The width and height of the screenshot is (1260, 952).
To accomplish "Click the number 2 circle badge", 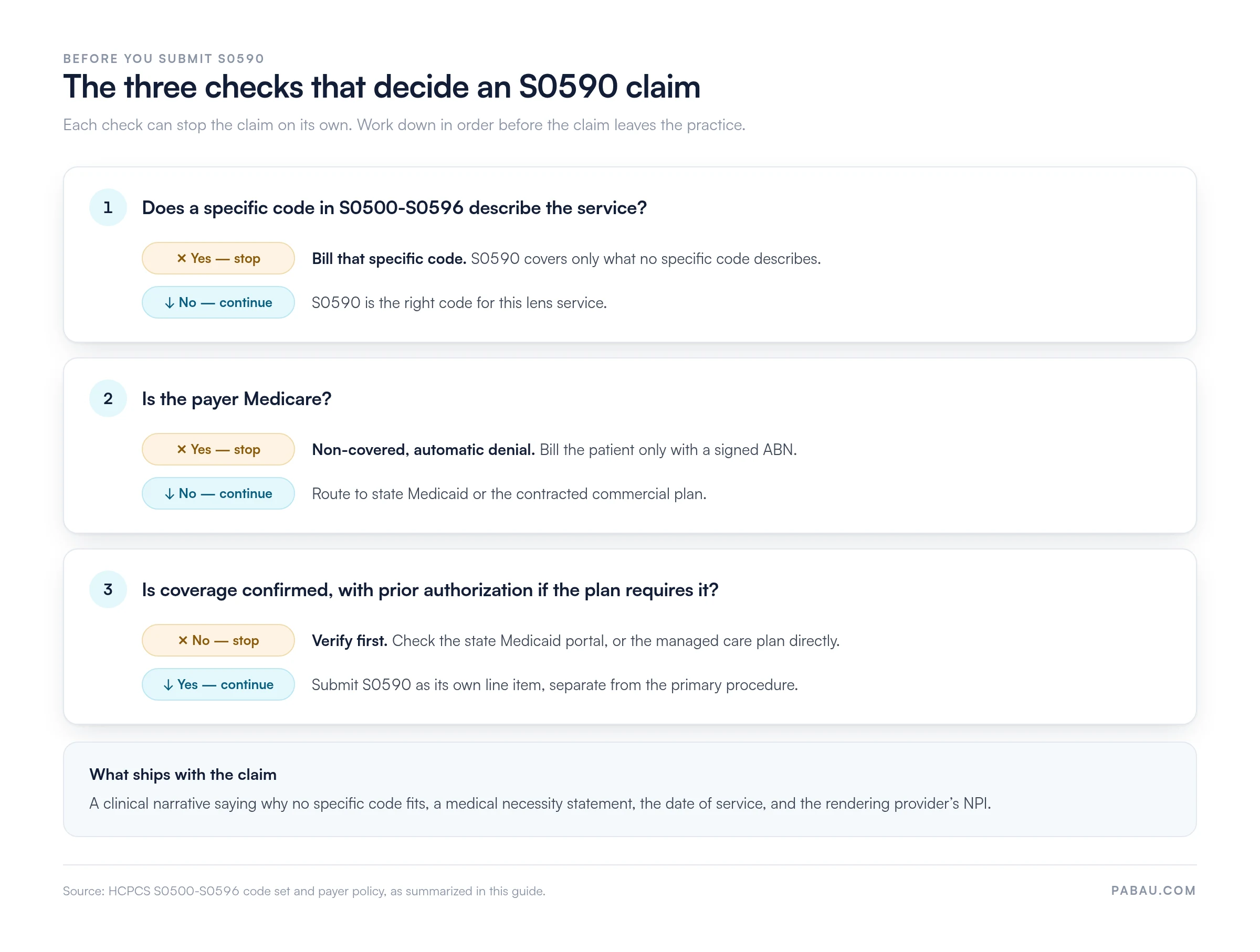I will [108, 398].
